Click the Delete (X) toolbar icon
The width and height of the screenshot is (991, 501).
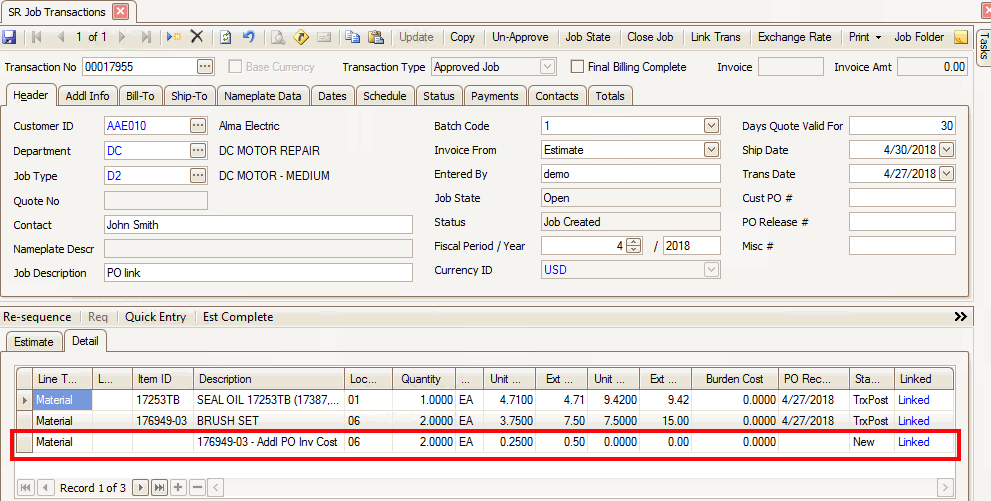(x=197, y=37)
